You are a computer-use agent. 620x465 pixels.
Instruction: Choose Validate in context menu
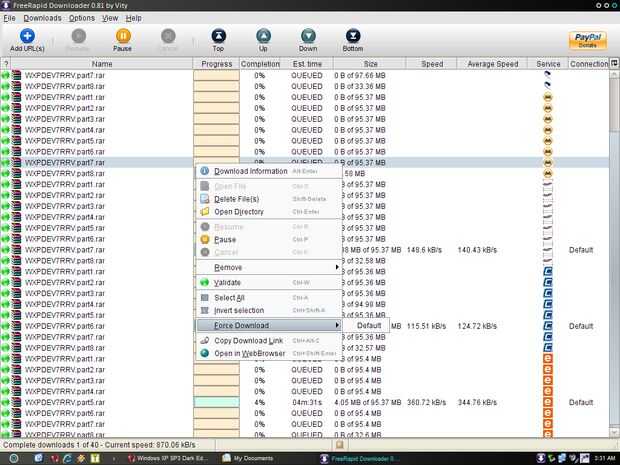[269, 282]
